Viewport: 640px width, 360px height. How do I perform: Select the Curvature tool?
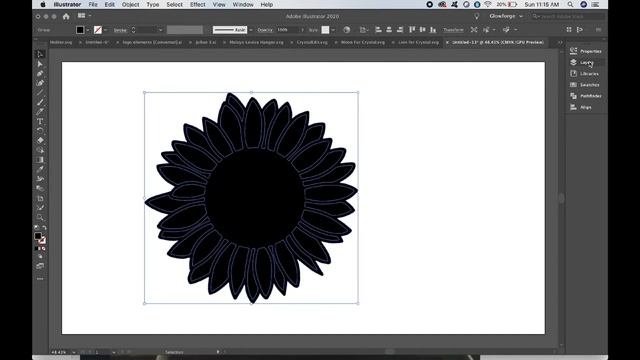40,83
